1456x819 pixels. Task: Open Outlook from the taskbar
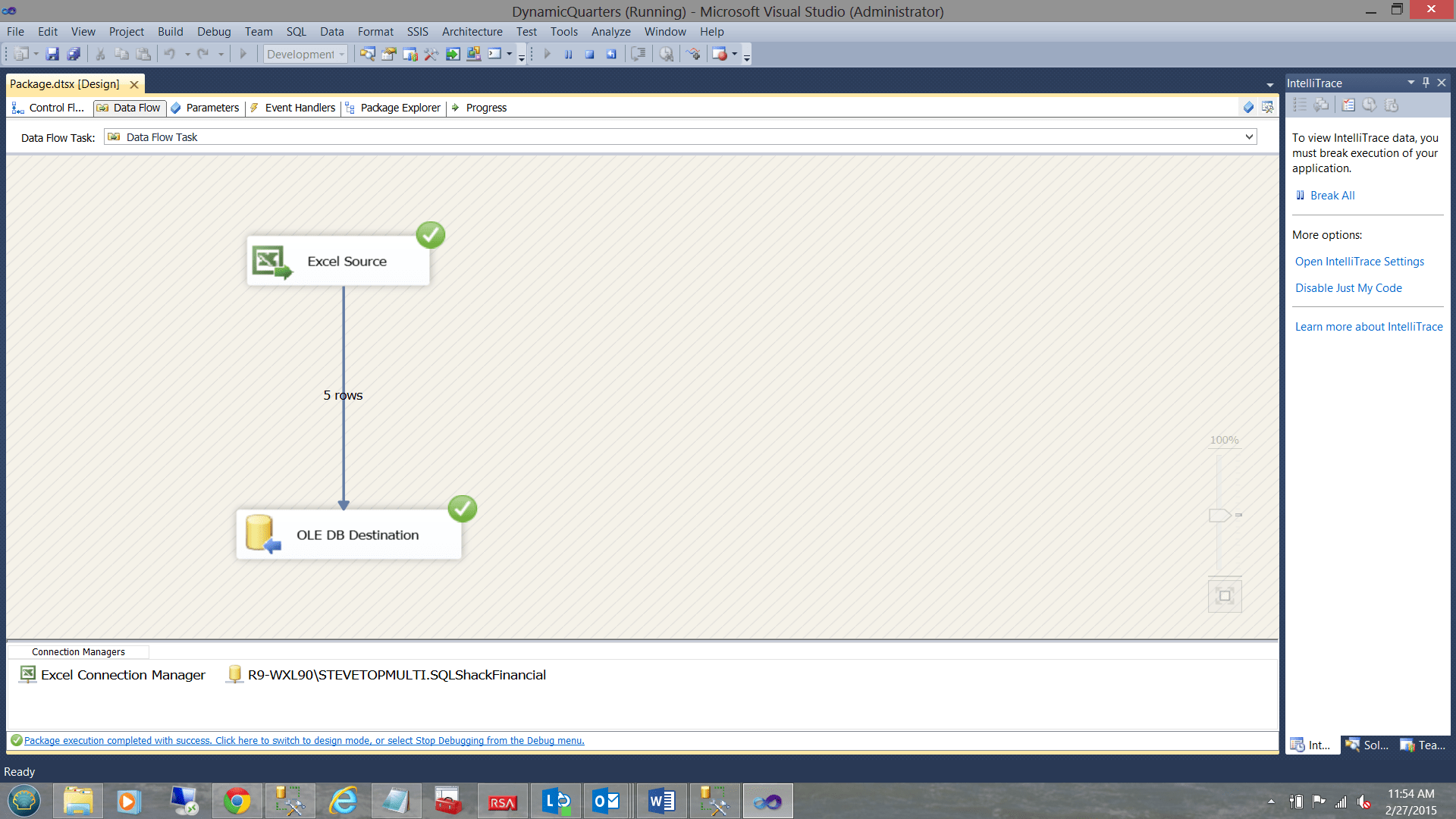(x=607, y=800)
